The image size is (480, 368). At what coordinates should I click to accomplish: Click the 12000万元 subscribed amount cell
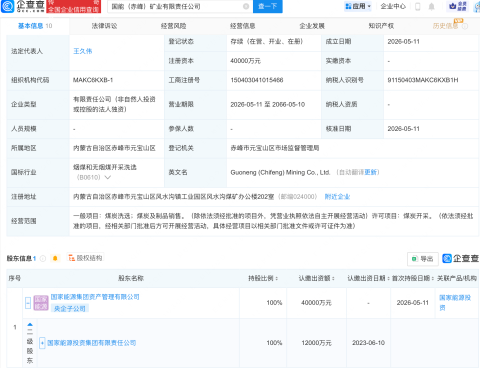point(316,343)
